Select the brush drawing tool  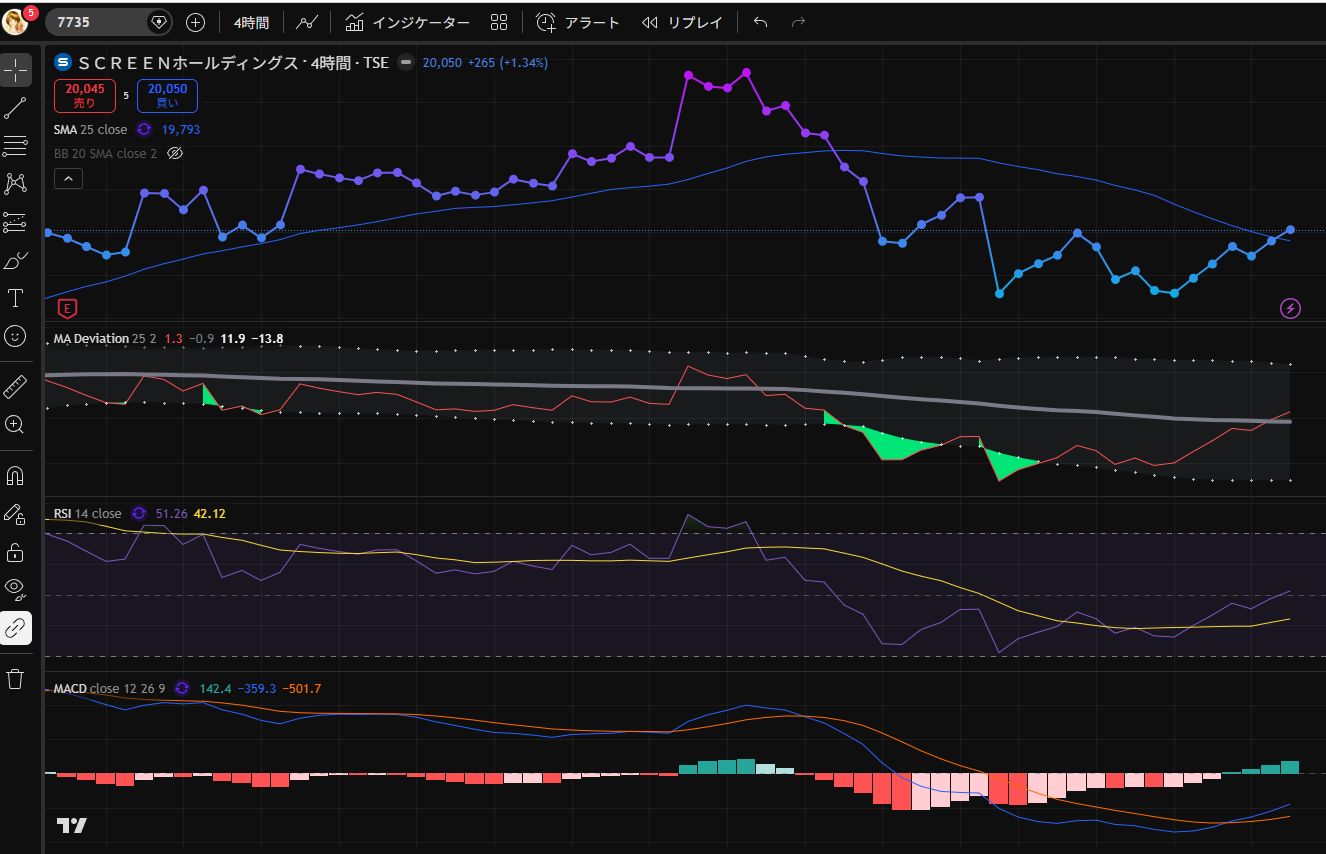tap(15, 261)
